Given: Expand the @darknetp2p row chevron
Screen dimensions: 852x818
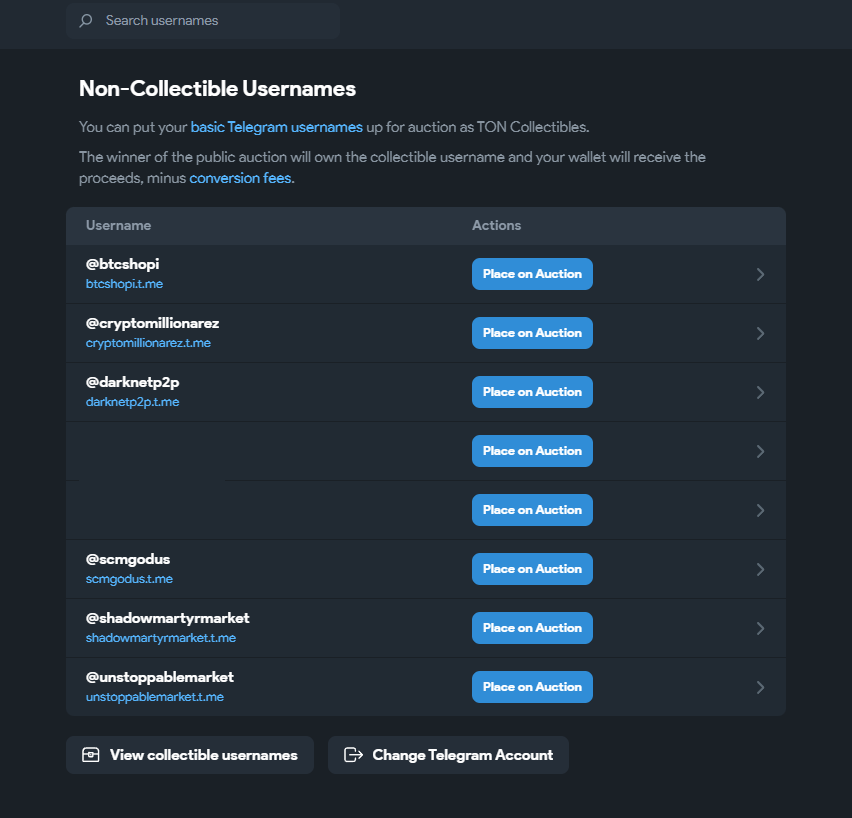Looking at the screenshot, I should coord(760,392).
